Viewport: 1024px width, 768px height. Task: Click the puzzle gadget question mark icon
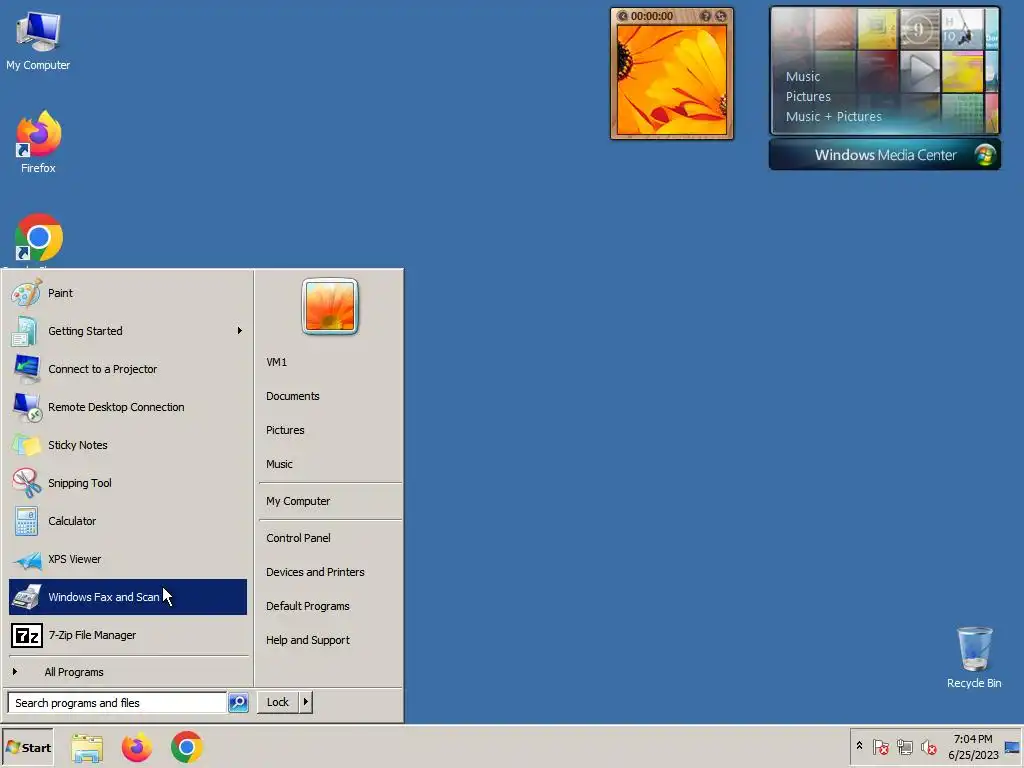click(x=705, y=16)
